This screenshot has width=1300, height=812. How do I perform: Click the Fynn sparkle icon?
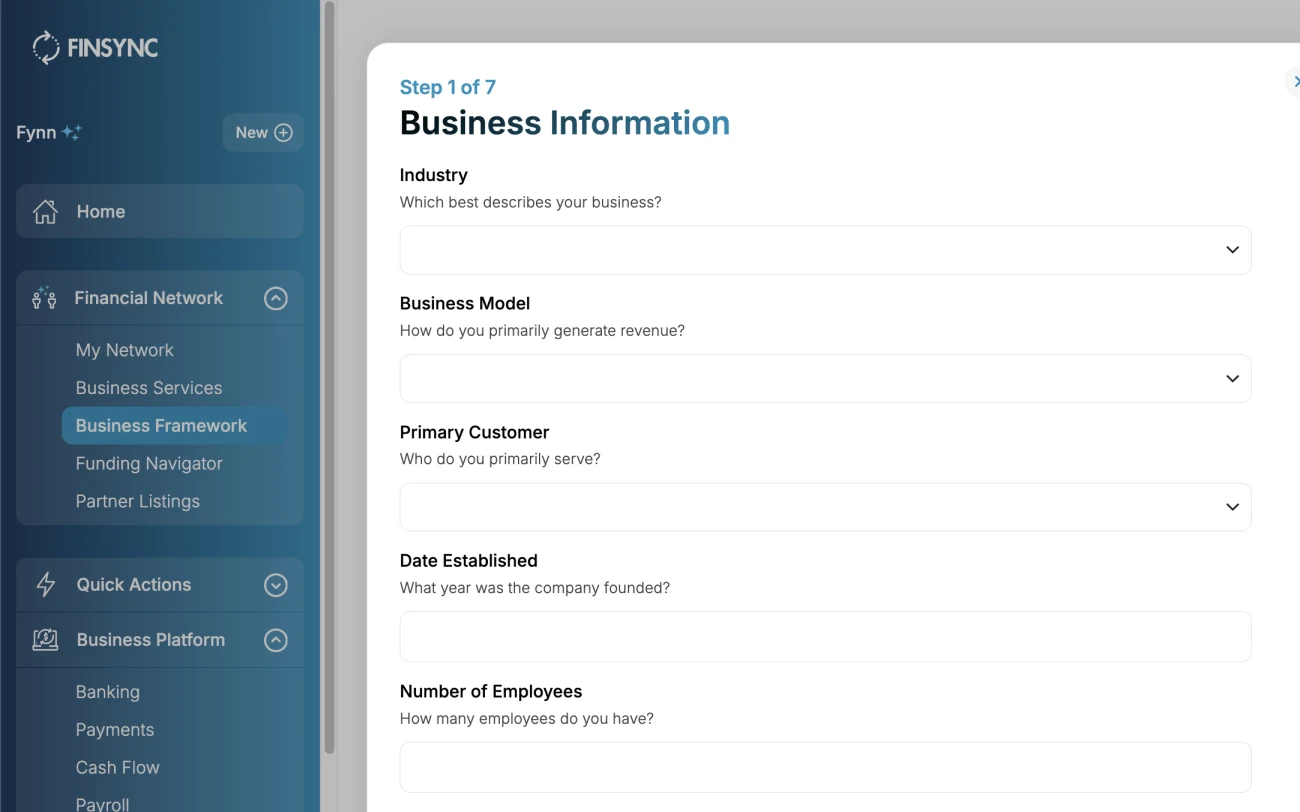(x=72, y=132)
